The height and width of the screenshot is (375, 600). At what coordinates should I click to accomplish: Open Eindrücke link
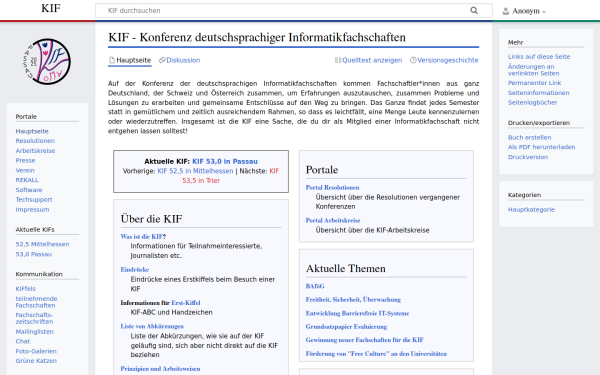click(x=135, y=269)
